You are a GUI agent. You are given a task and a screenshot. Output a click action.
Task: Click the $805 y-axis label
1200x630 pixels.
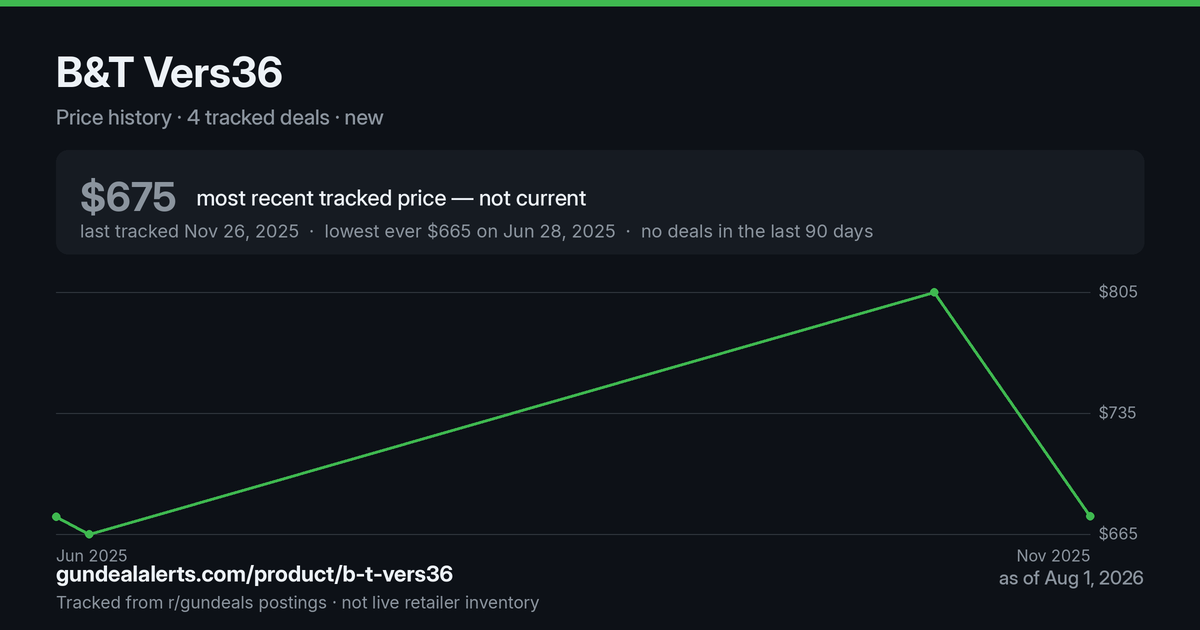tap(1118, 292)
